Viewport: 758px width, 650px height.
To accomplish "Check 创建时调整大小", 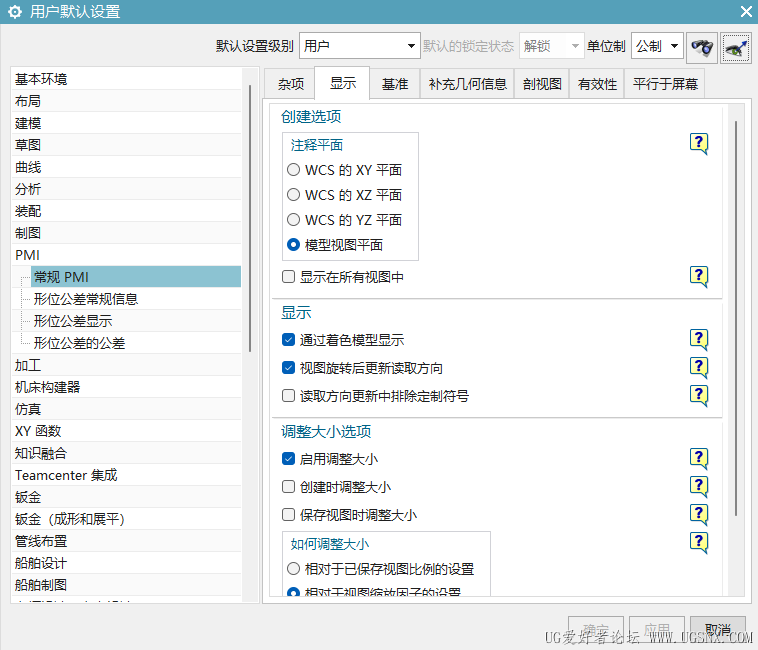I will [x=289, y=487].
